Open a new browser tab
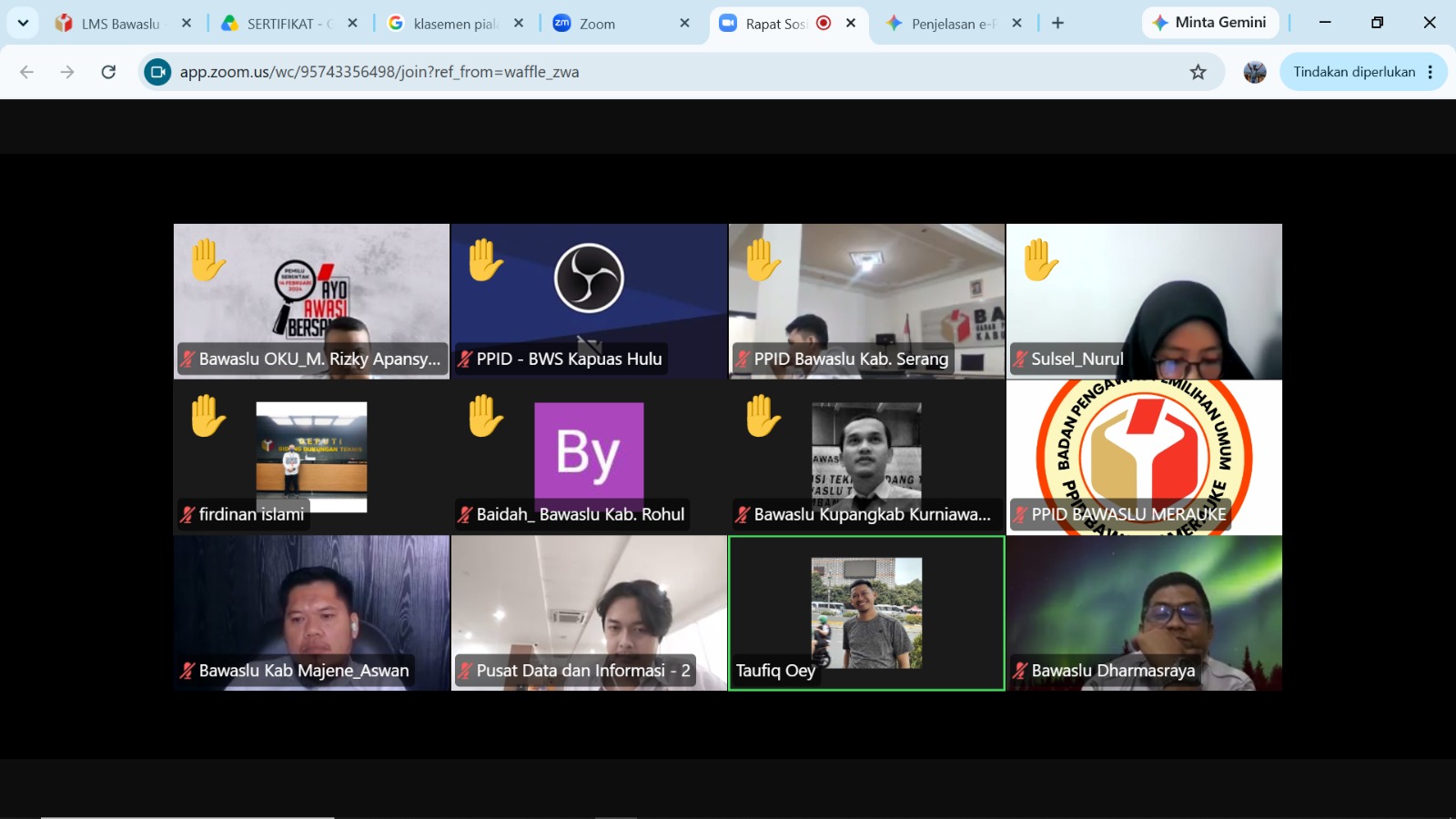The image size is (1456, 819). (1057, 24)
